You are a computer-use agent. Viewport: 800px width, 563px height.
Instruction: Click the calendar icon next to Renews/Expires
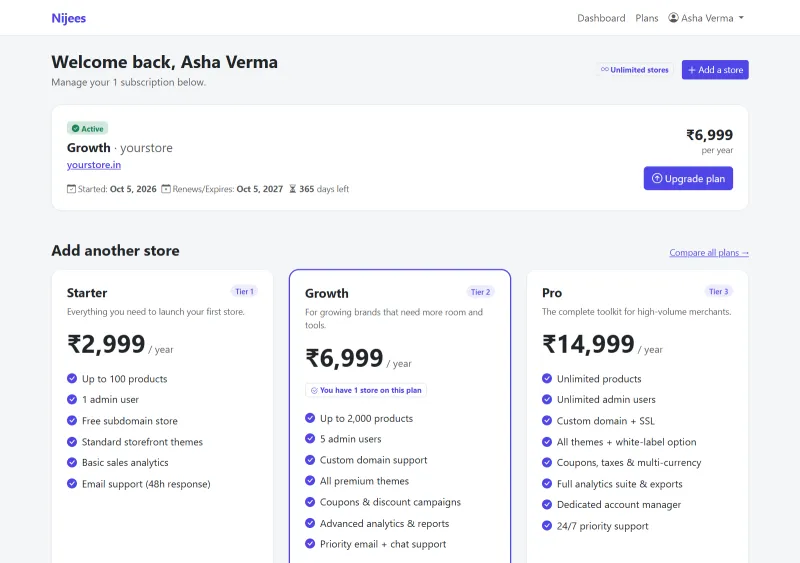(x=166, y=189)
